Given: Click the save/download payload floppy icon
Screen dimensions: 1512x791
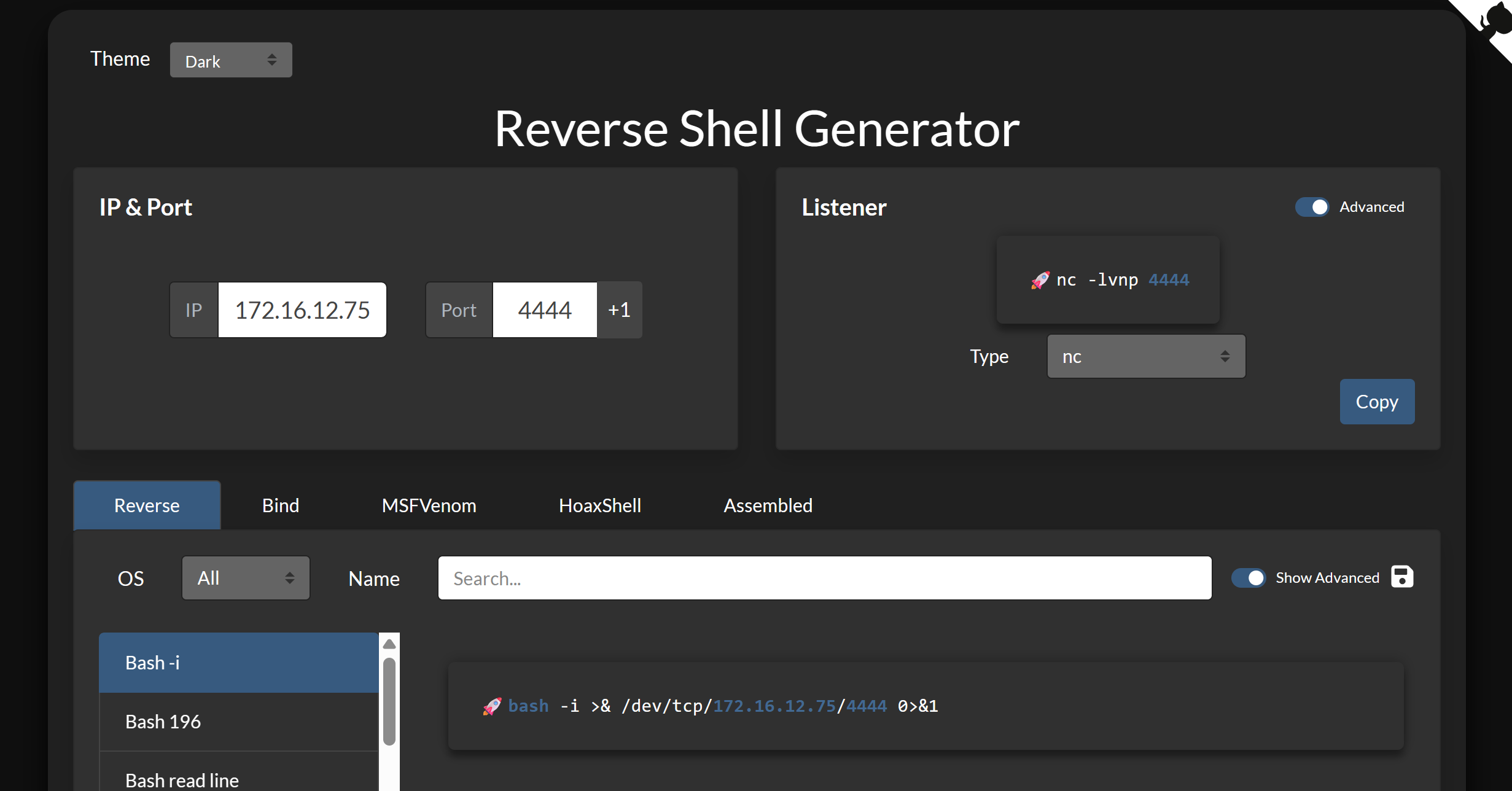Looking at the screenshot, I should click(x=1402, y=577).
